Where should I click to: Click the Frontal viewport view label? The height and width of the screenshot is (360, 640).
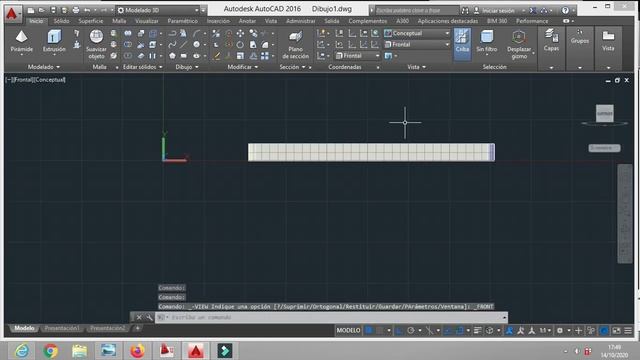(23, 80)
